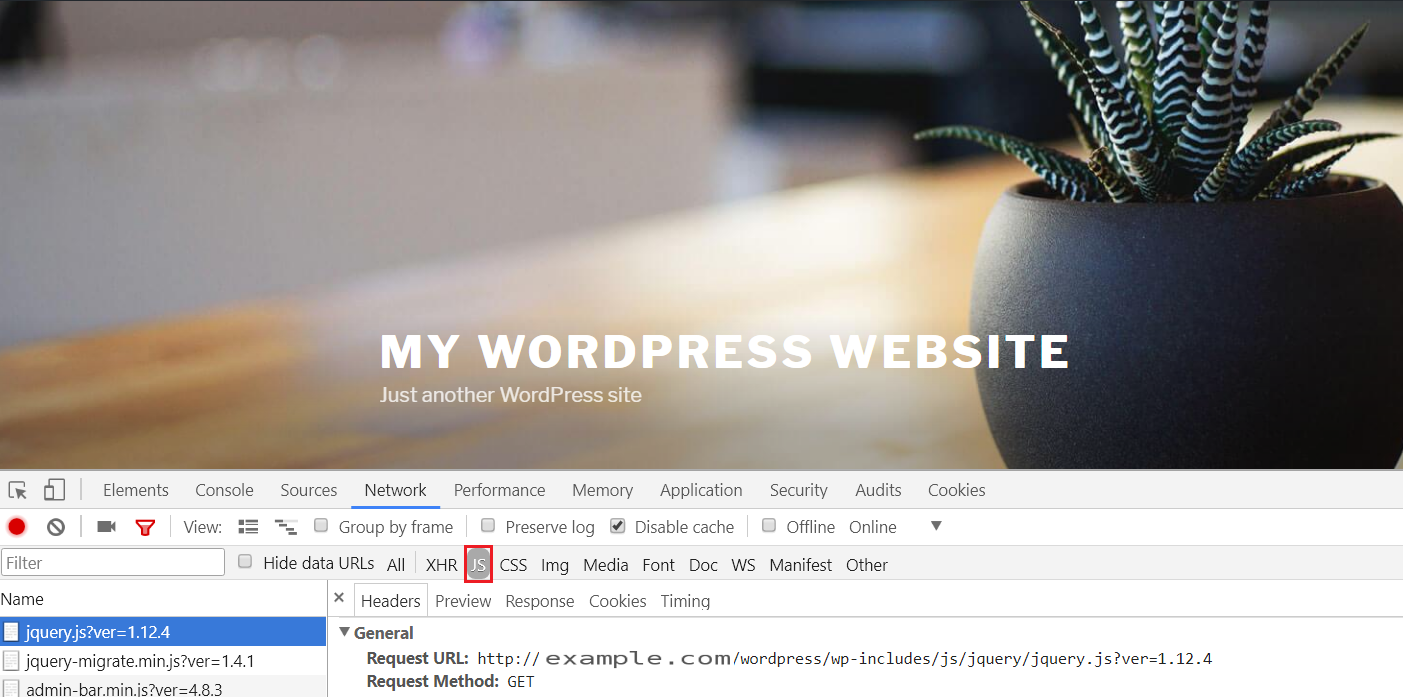Open the Cookies panel tab in DevTools
The width and height of the screenshot is (1404, 697).
point(957,490)
